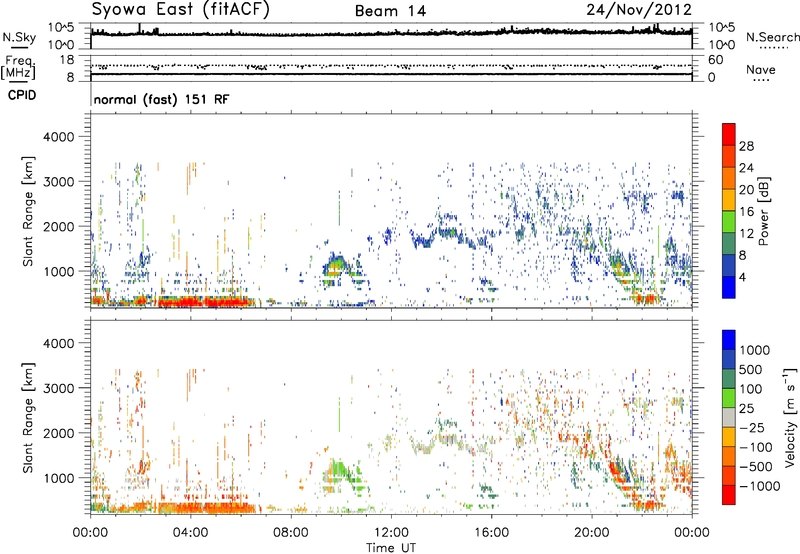Select the 12:00 time tick label
Viewport: 800px width, 554px height.
[391, 533]
